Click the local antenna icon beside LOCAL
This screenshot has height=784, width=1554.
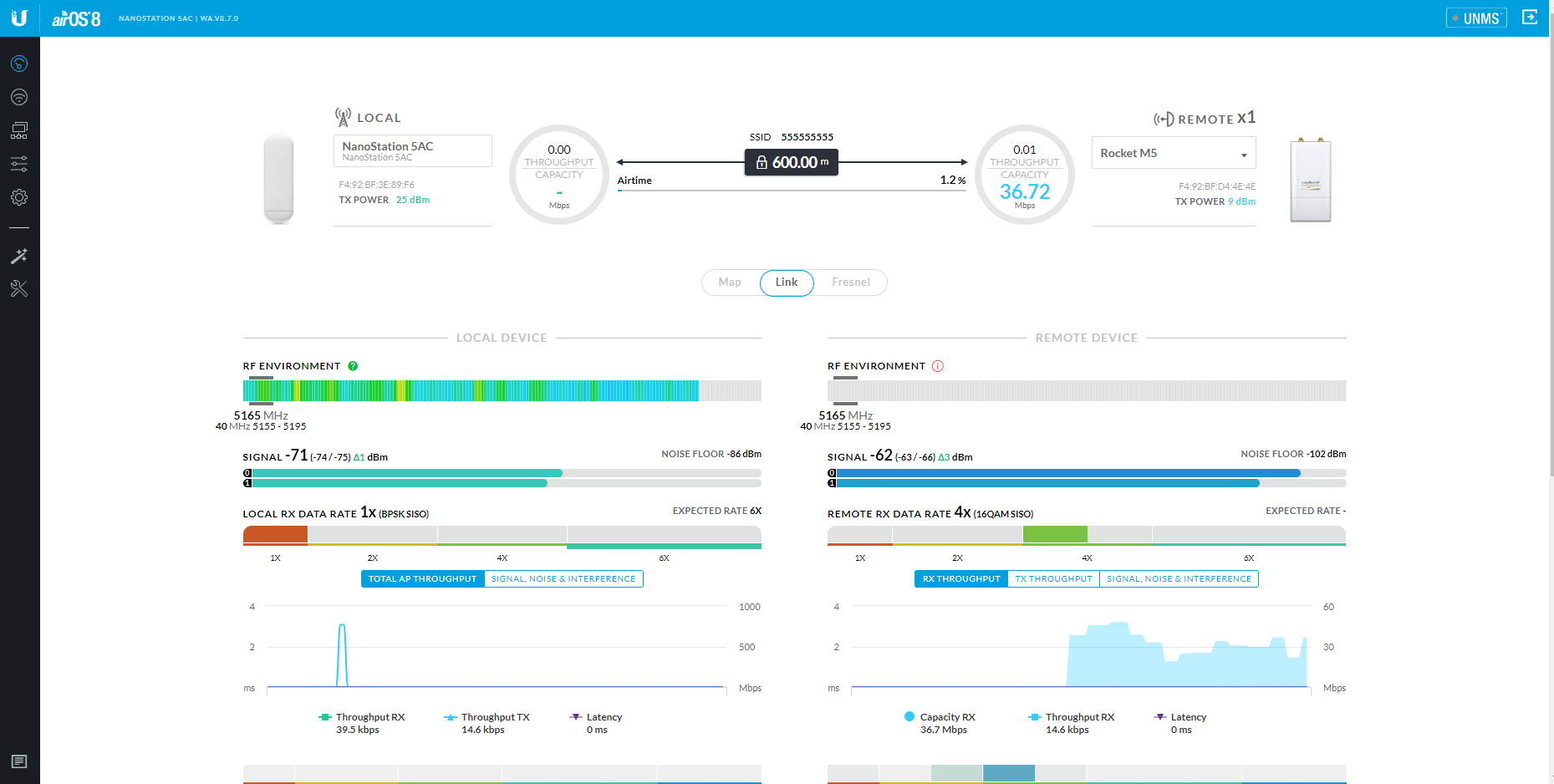pyautogui.click(x=343, y=117)
